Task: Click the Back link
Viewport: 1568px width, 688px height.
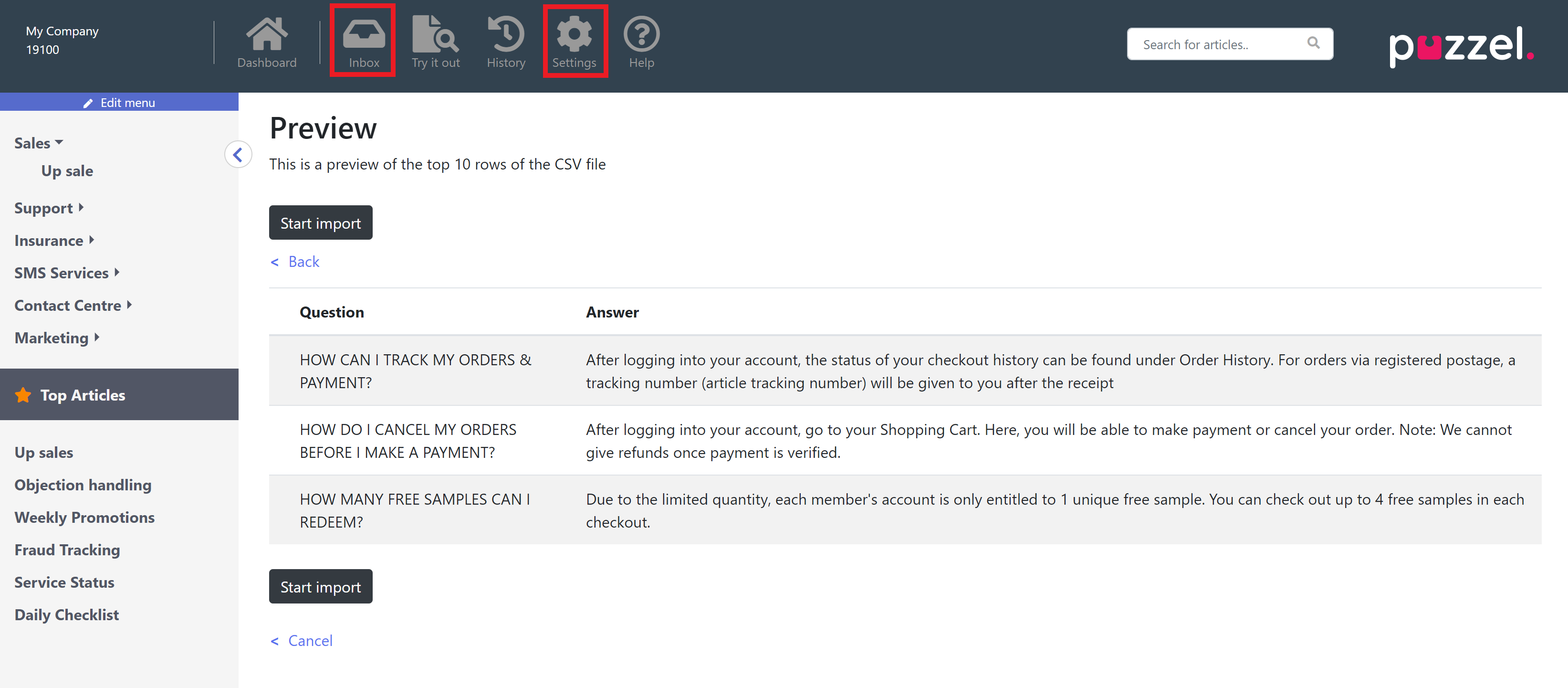Action: 303,262
